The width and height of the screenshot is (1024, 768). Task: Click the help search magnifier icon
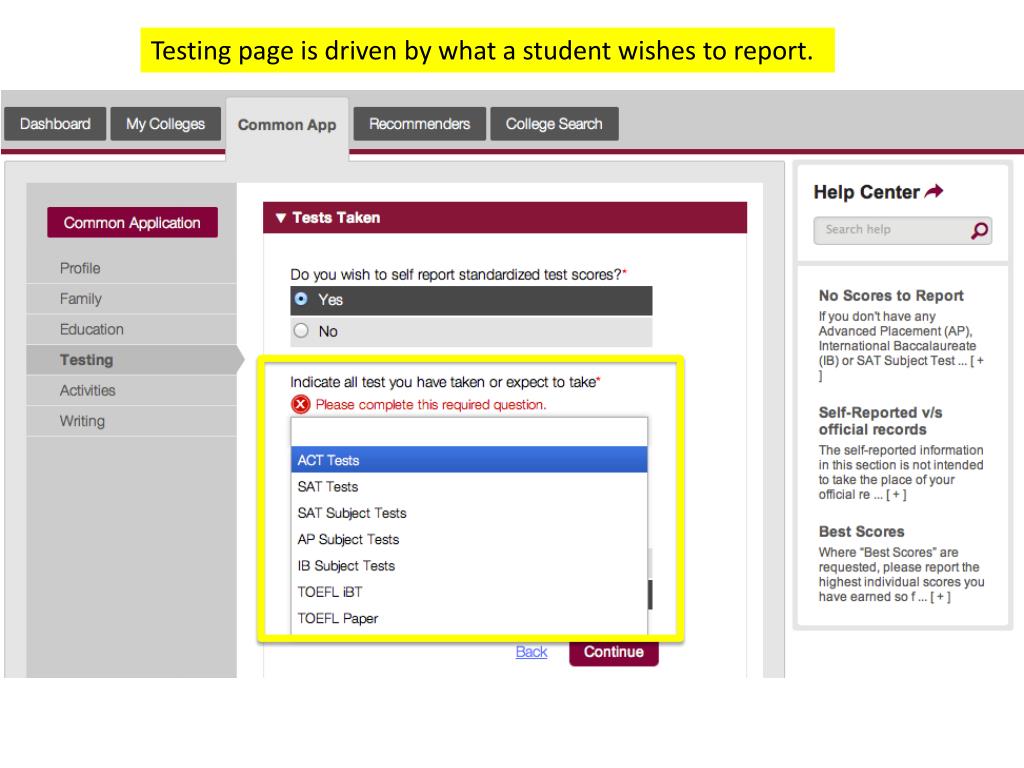coord(980,231)
